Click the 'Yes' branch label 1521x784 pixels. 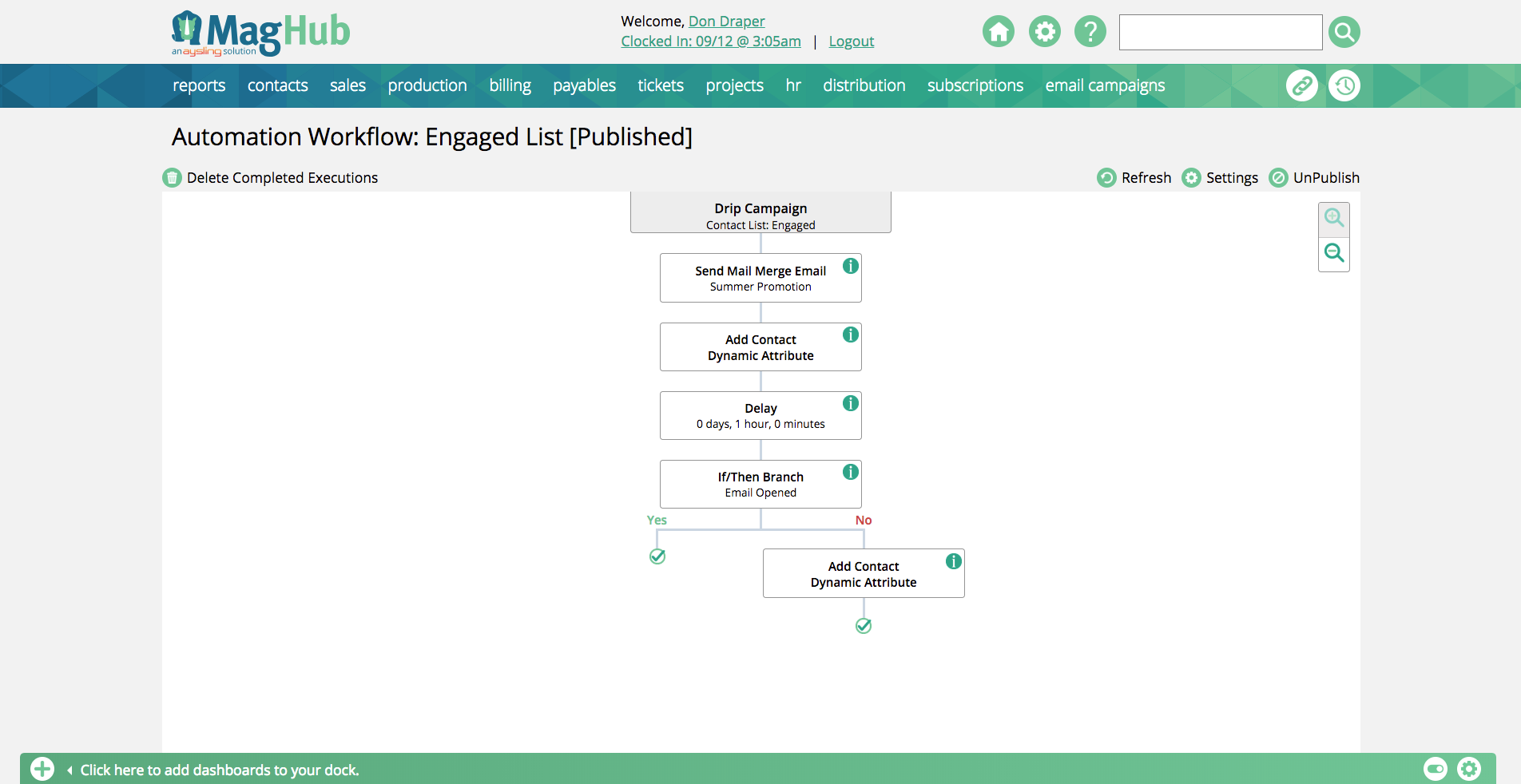(657, 520)
